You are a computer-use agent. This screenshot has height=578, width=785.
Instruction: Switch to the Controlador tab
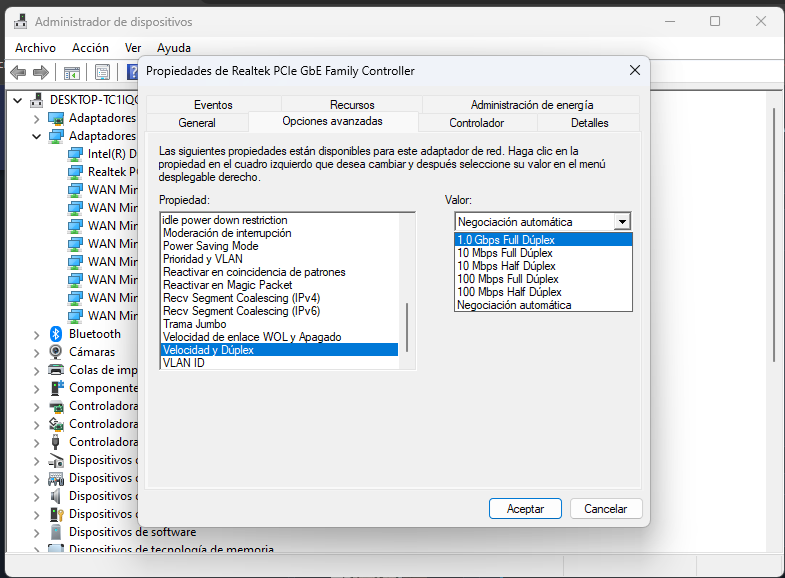click(476, 123)
